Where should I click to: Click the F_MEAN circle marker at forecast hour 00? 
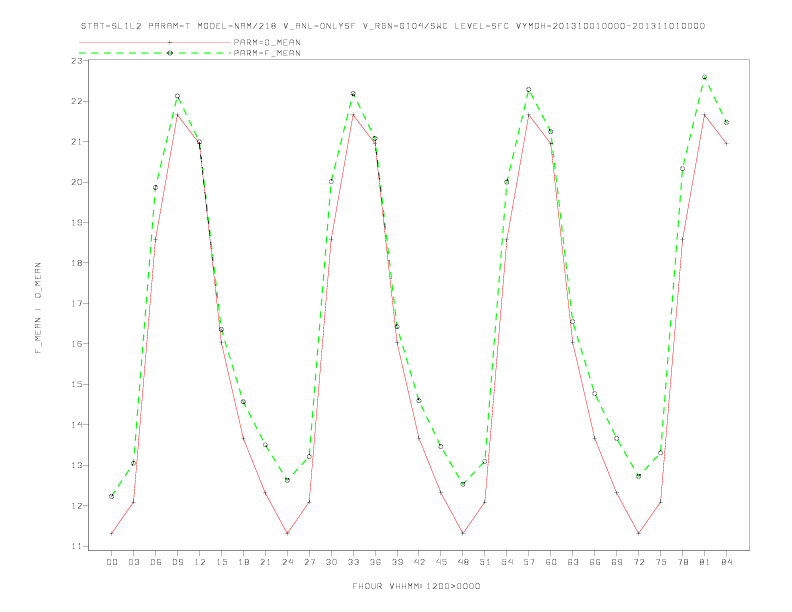tap(112, 496)
